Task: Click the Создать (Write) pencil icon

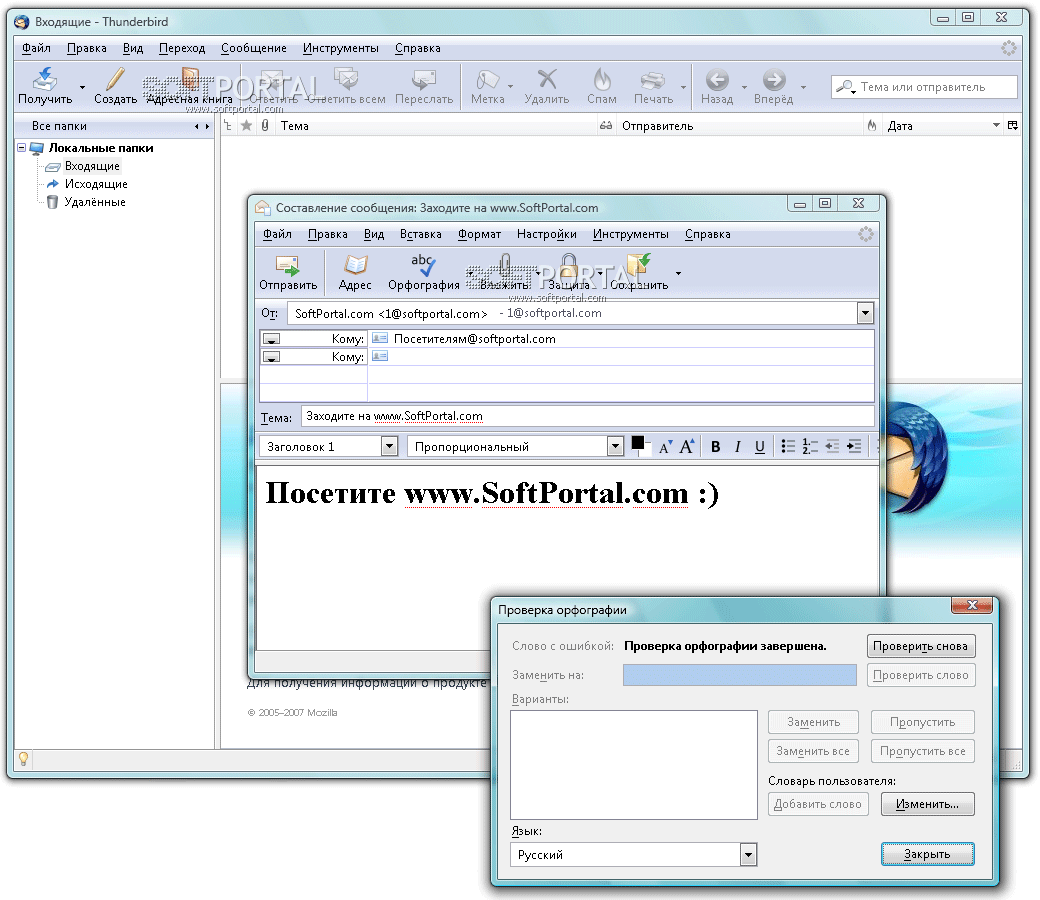Action: [x=115, y=79]
